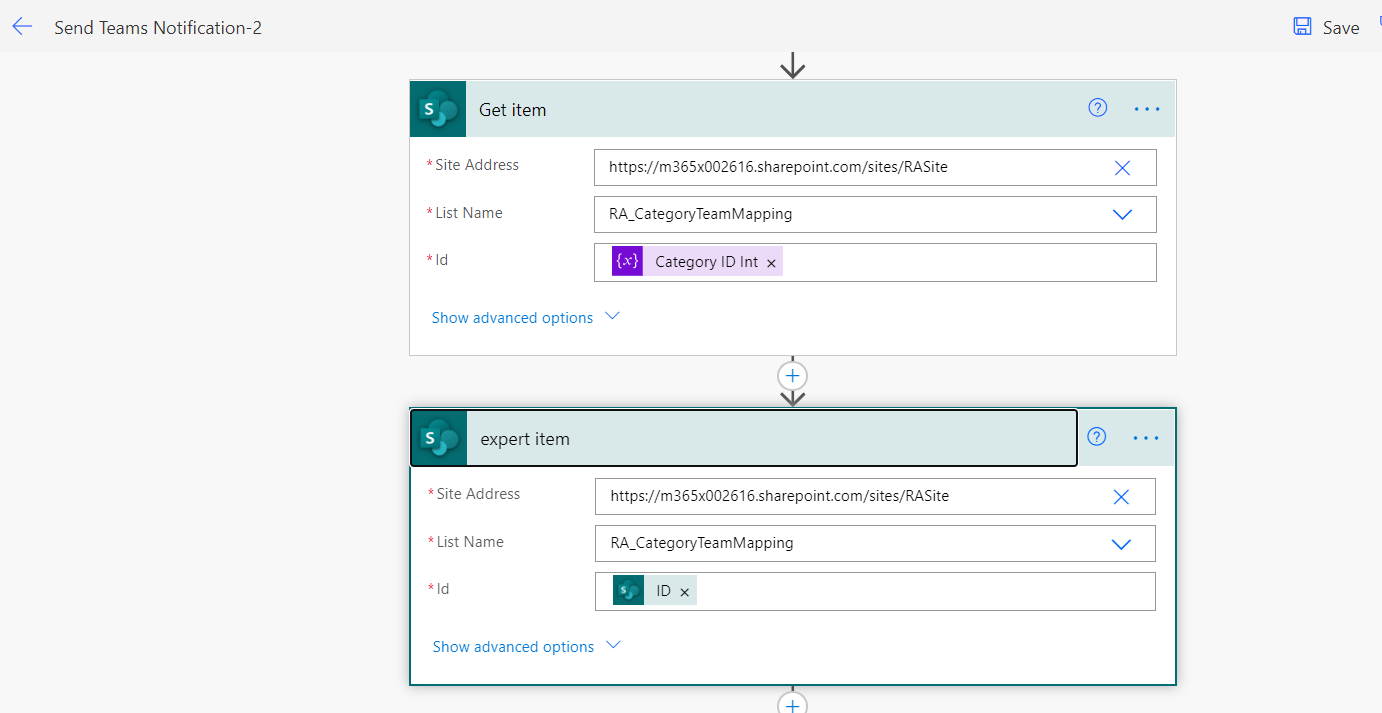This screenshot has width=1382, height=713.
Task: Open the expert item action's ellipsis menu
Action: tap(1146, 438)
